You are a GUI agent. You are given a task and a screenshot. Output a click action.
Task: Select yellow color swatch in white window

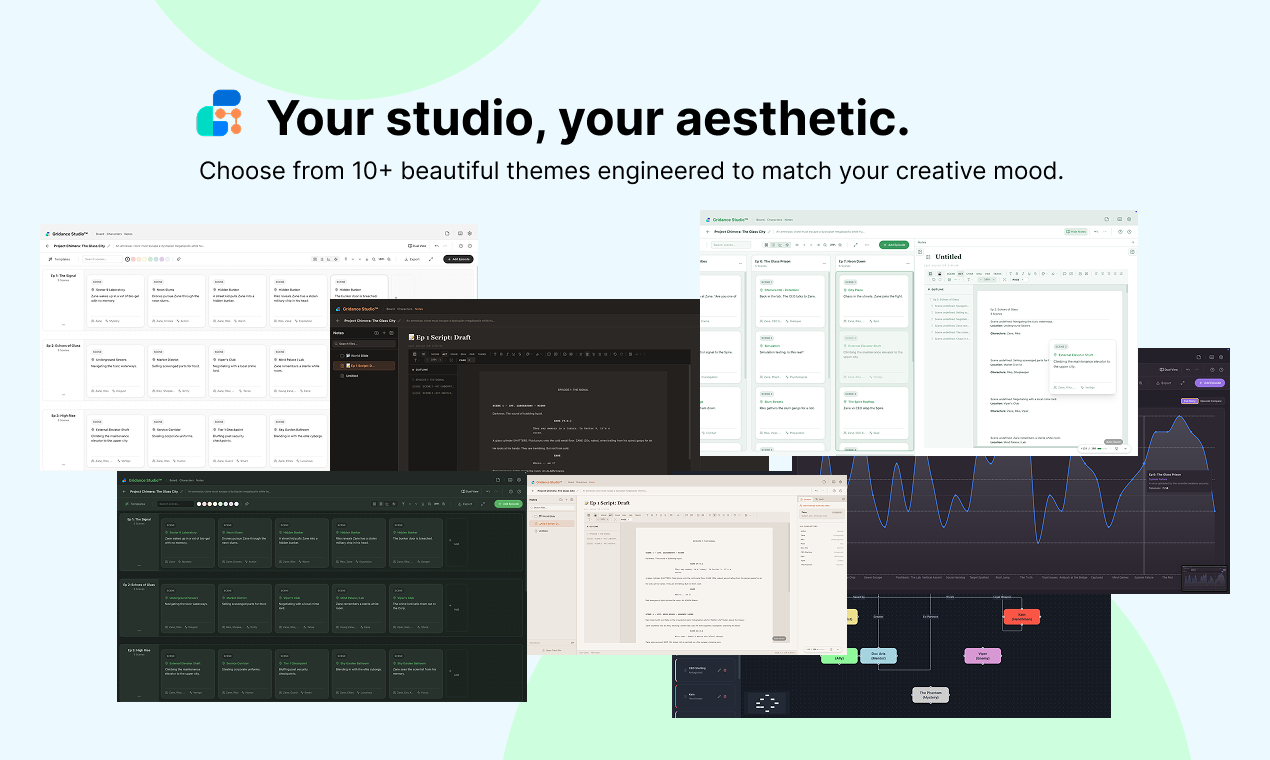[144, 259]
